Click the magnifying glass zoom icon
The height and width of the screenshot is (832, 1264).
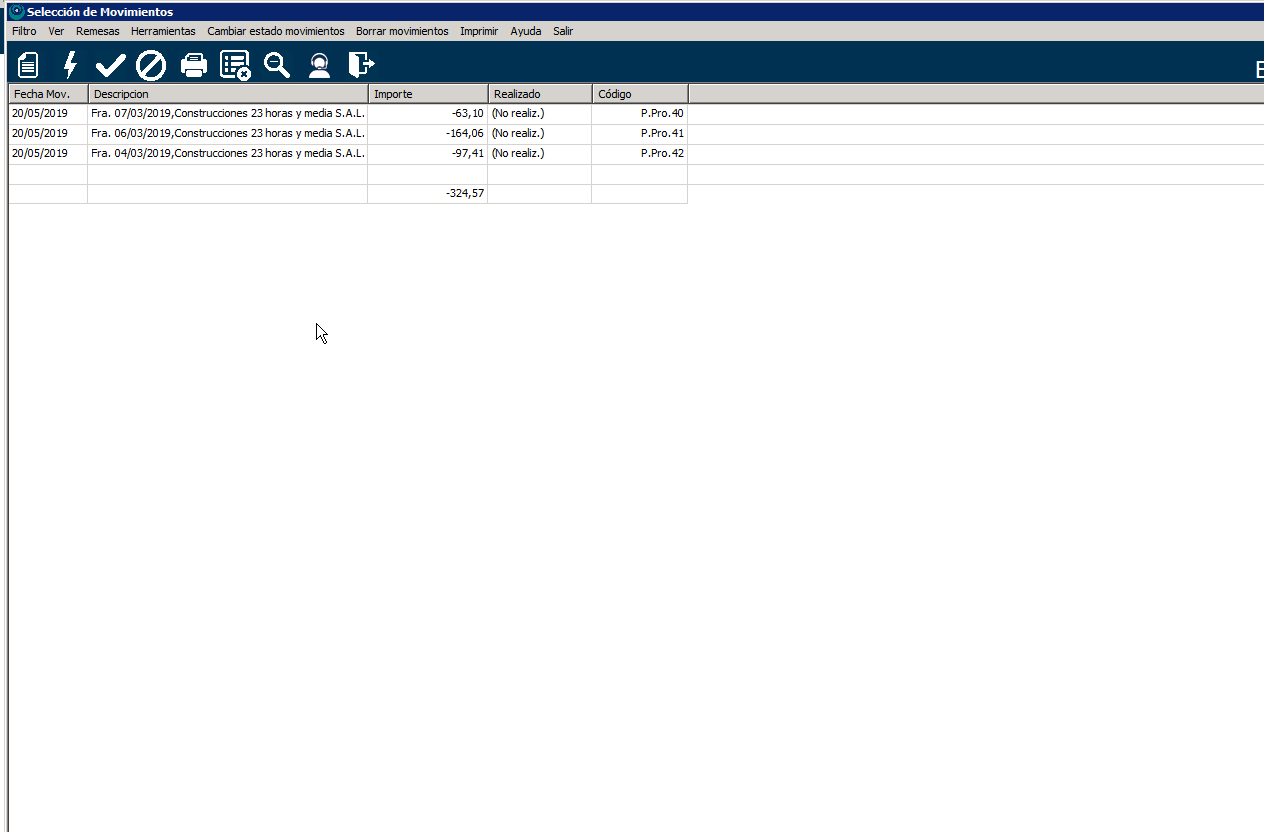click(277, 66)
